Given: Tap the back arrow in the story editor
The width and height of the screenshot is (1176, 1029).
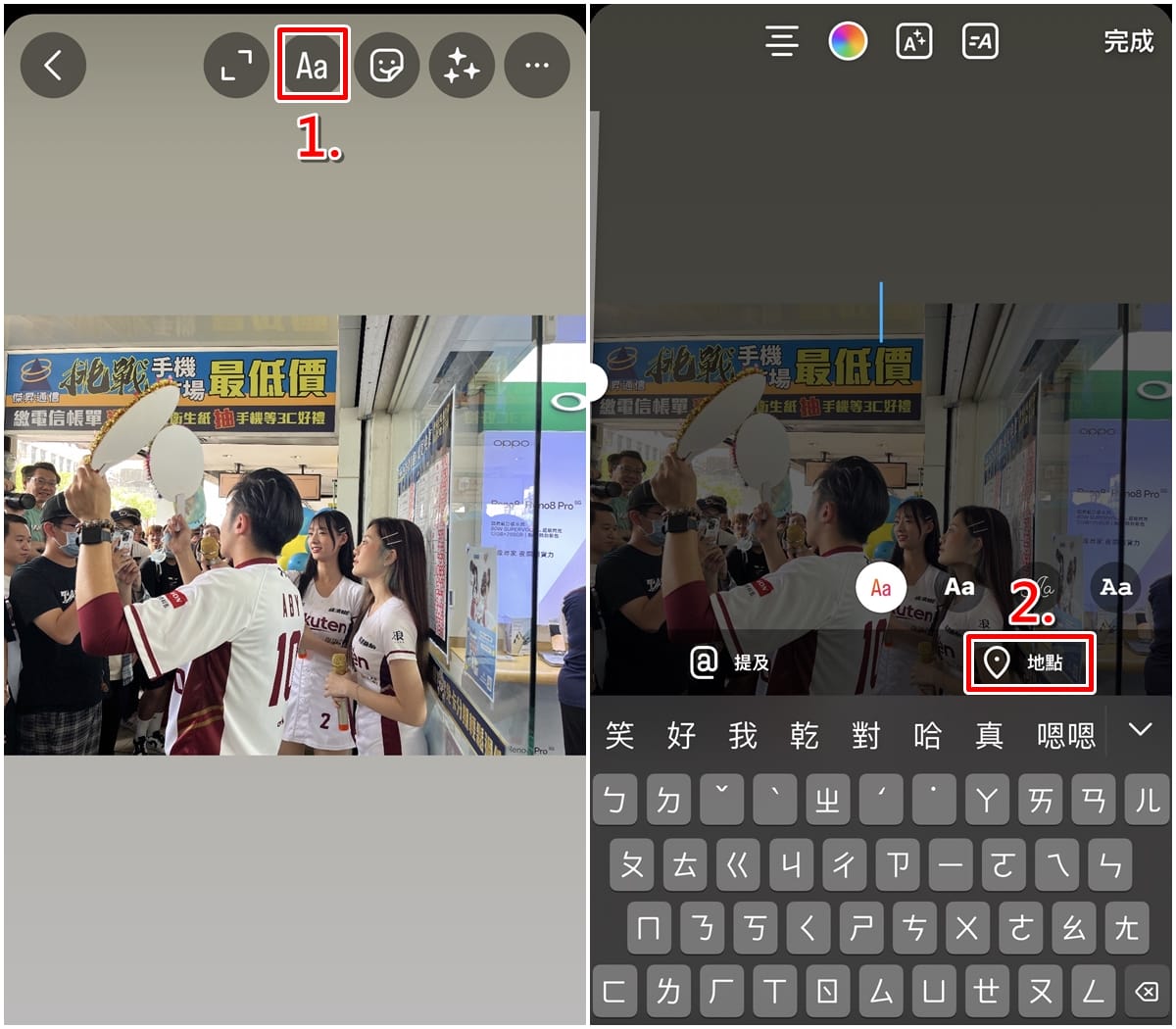Looking at the screenshot, I should [x=53, y=66].
